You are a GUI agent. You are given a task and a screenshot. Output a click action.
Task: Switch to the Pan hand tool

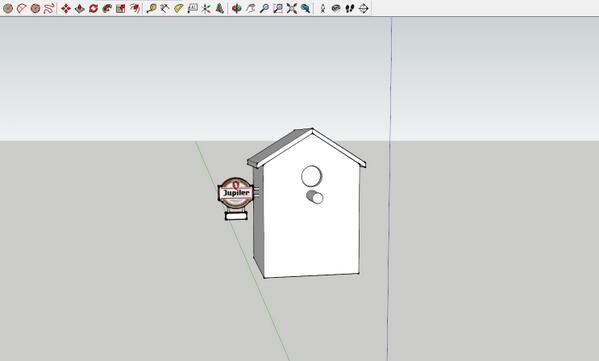coord(251,8)
